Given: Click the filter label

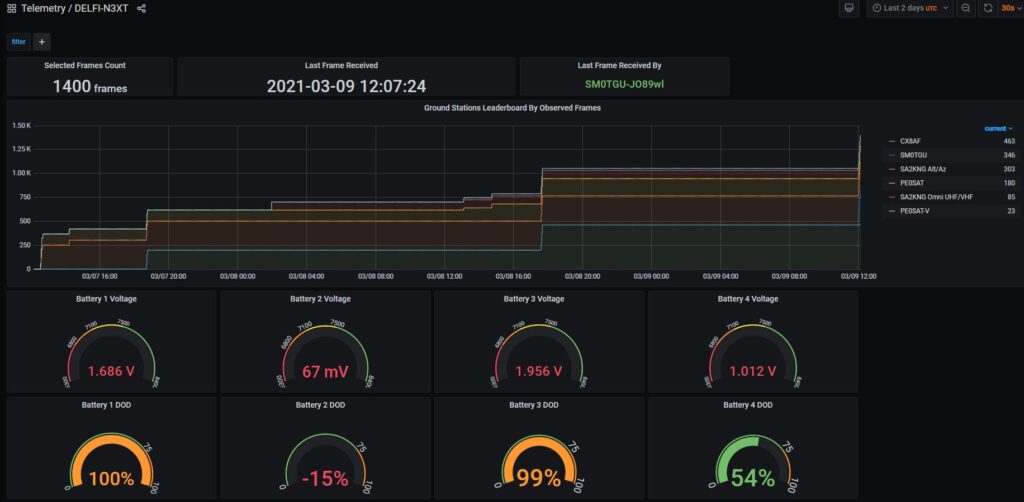Looking at the screenshot, I should [x=18, y=42].
